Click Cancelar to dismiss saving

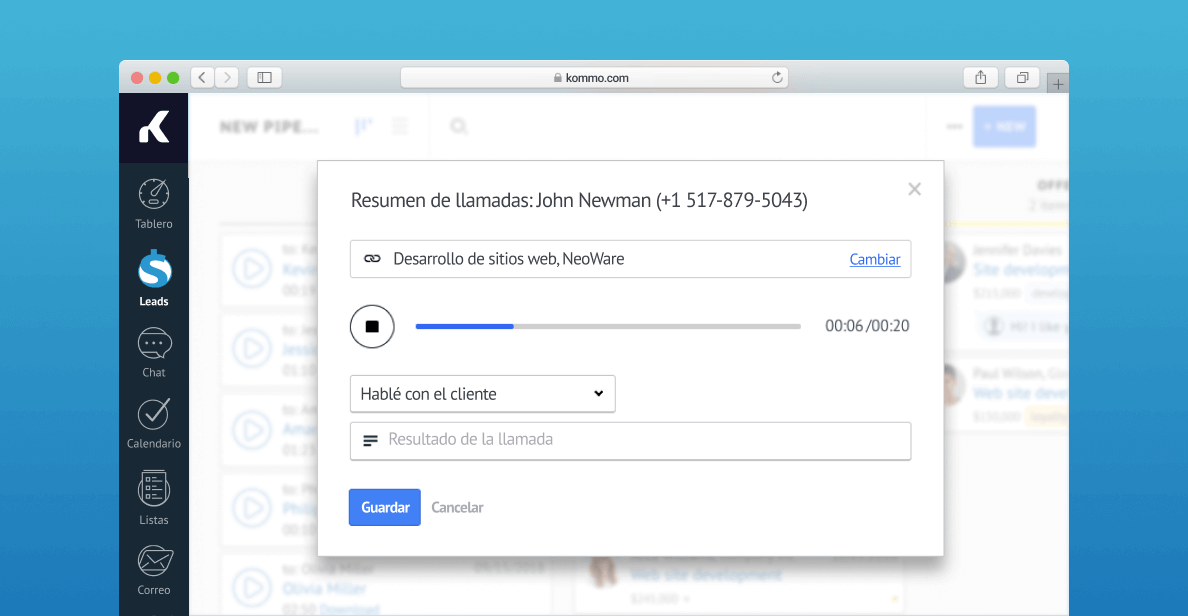[x=457, y=507]
